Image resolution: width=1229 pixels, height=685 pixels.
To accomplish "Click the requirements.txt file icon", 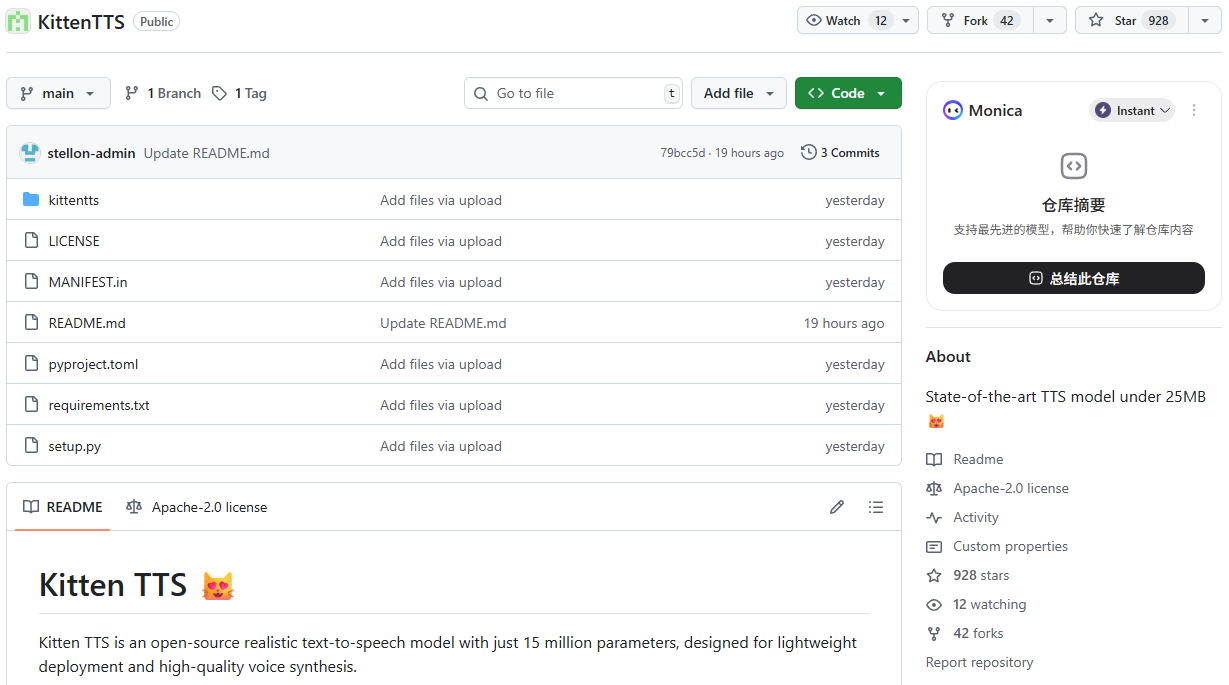I will 31,405.
